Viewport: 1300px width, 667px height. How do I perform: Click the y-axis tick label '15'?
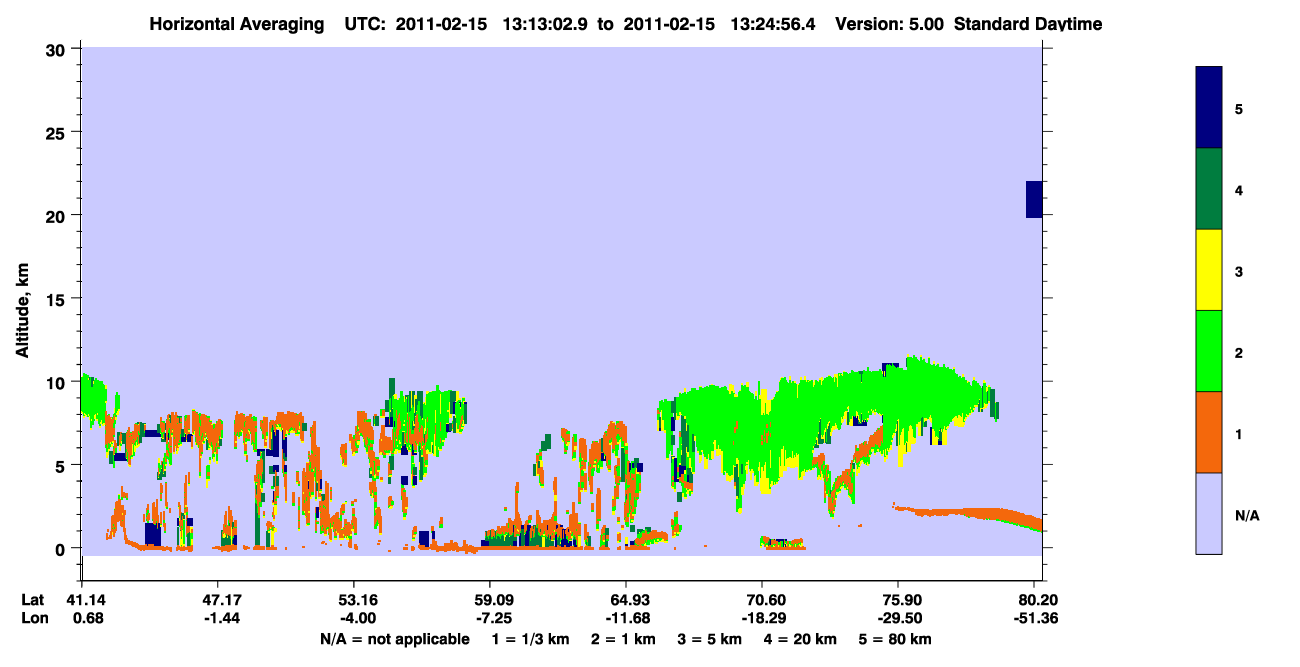57,298
